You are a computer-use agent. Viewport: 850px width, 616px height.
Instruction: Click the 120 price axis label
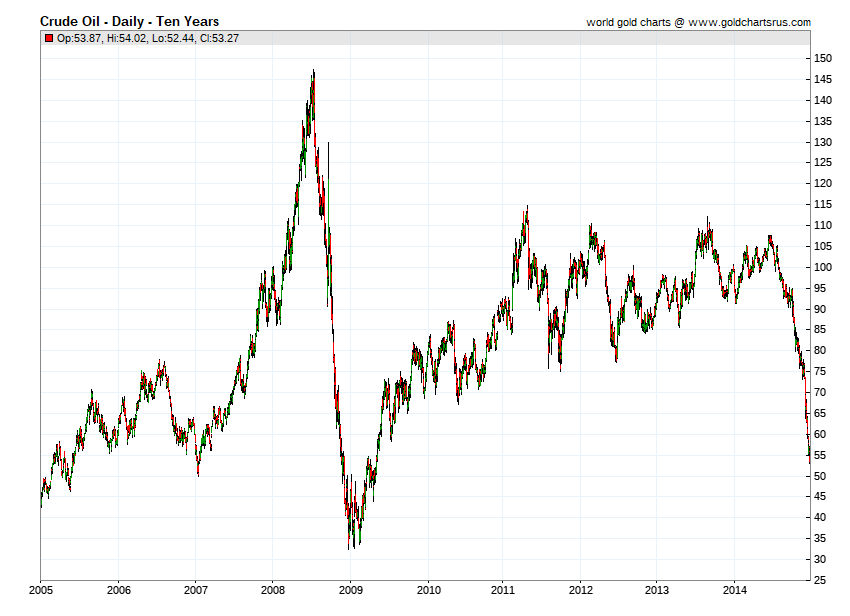822,183
